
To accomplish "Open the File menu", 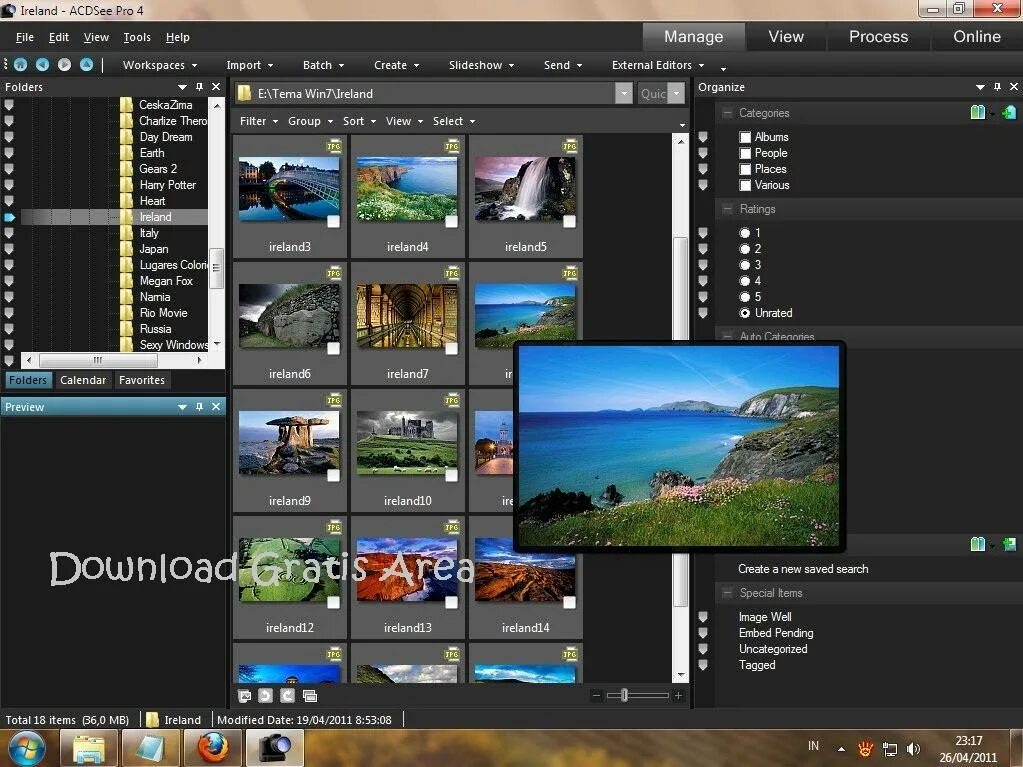I will [25, 37].
